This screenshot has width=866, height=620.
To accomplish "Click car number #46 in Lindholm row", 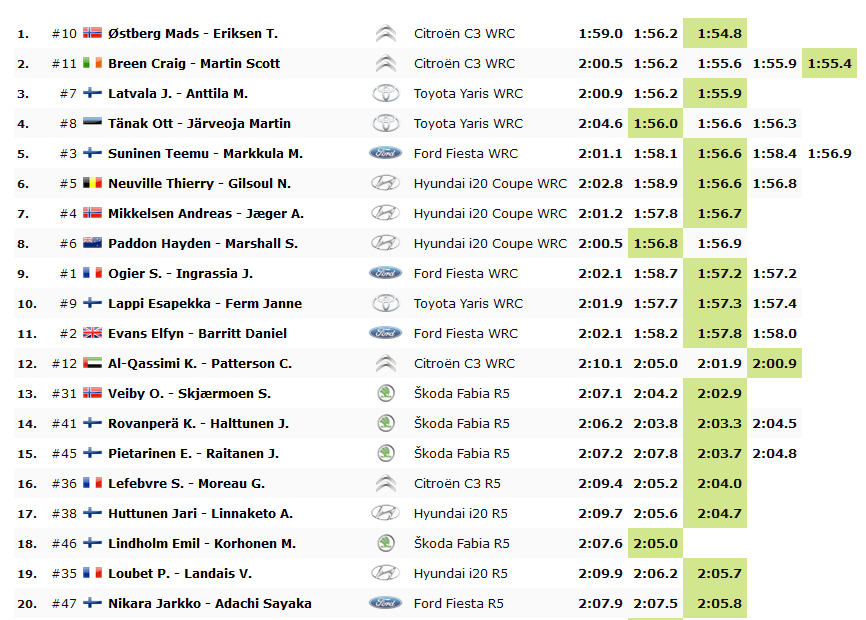I will [64, 543].
